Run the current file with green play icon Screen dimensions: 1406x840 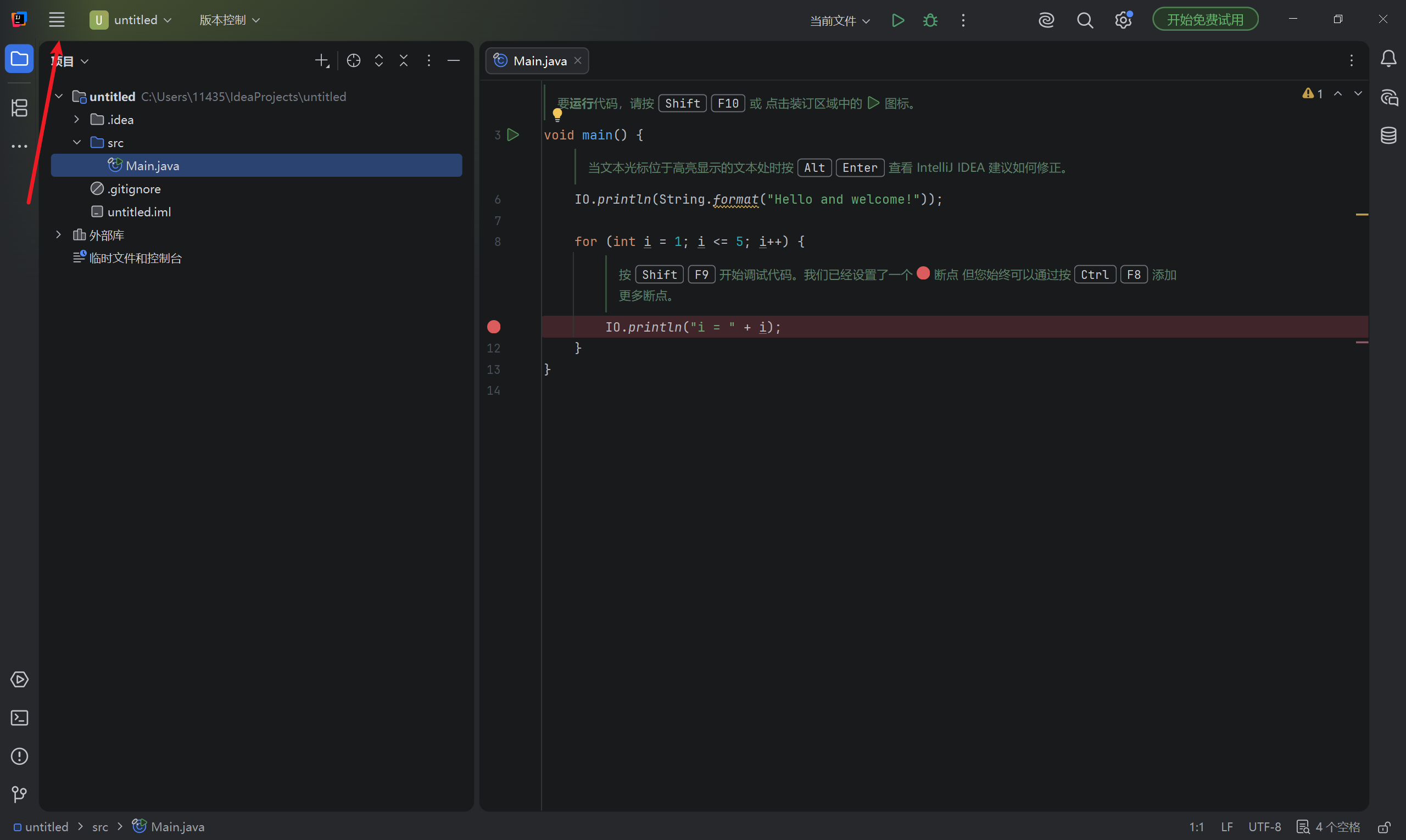pyautogui.click(x=897, y=20)
